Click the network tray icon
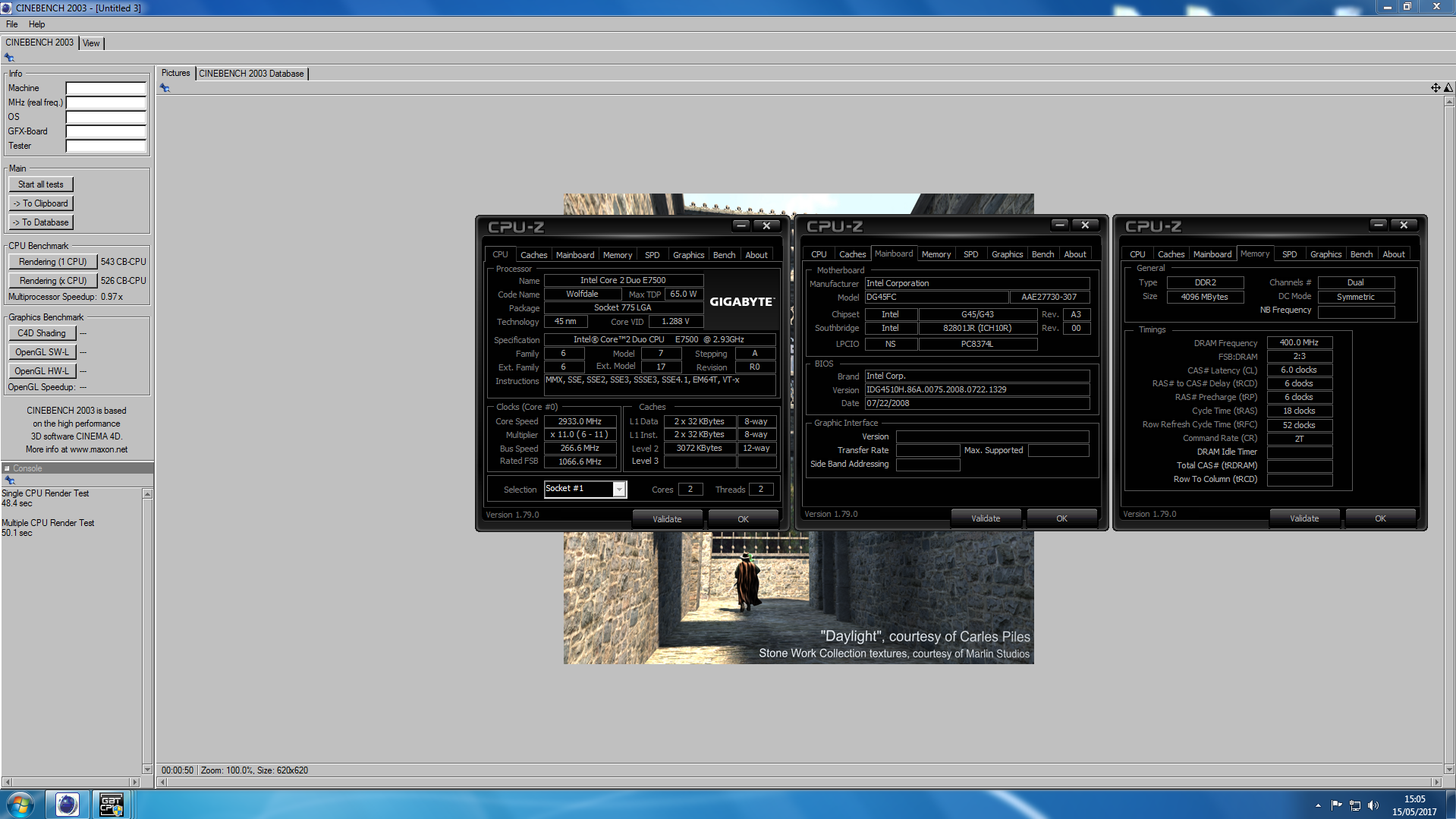This screenshot has width=1456, height=819. (1354, 805)
